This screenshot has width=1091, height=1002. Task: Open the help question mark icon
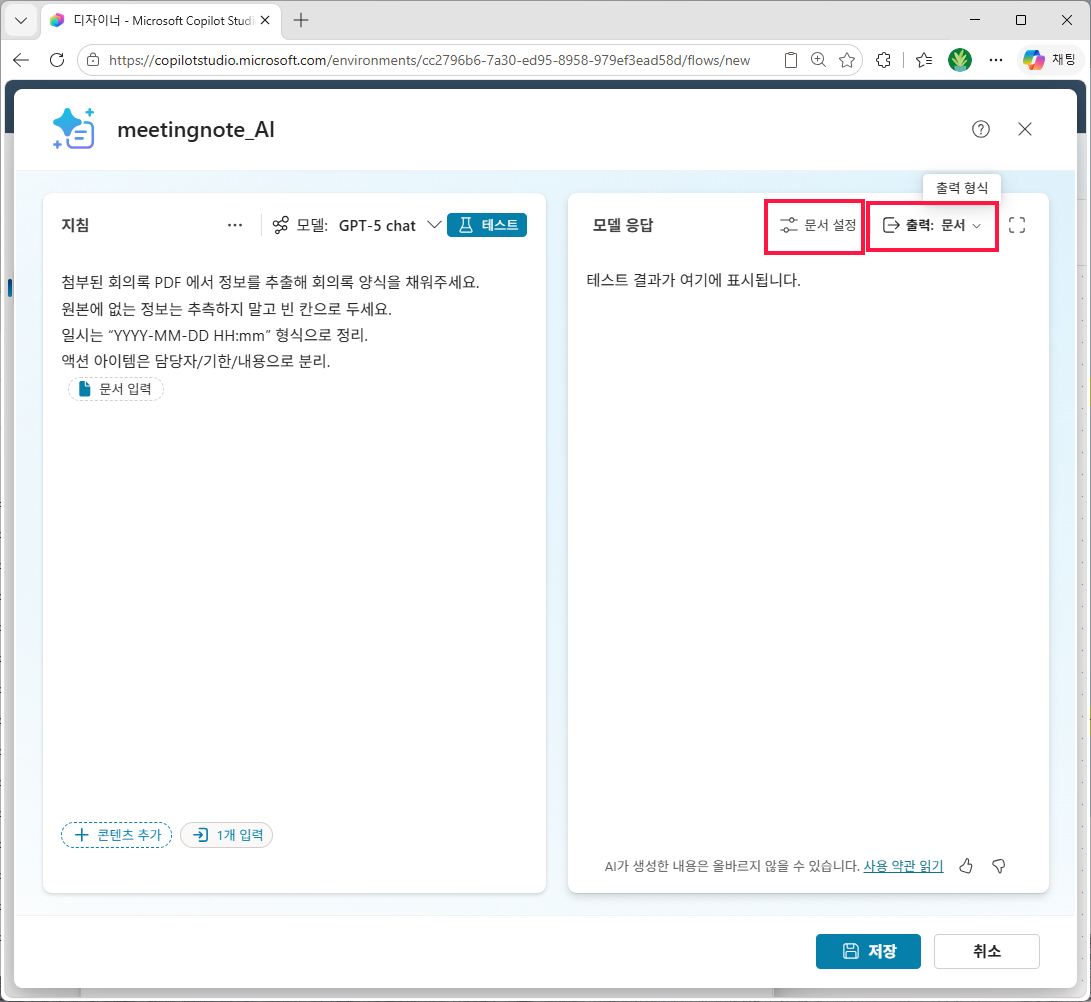coord(980,129)
